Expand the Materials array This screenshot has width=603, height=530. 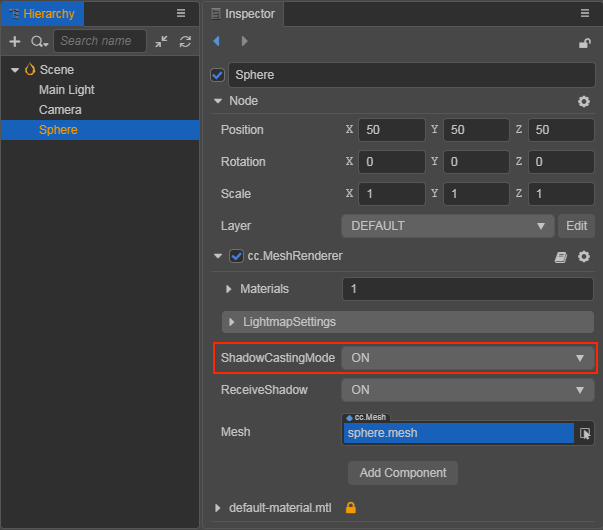point(229,289)
